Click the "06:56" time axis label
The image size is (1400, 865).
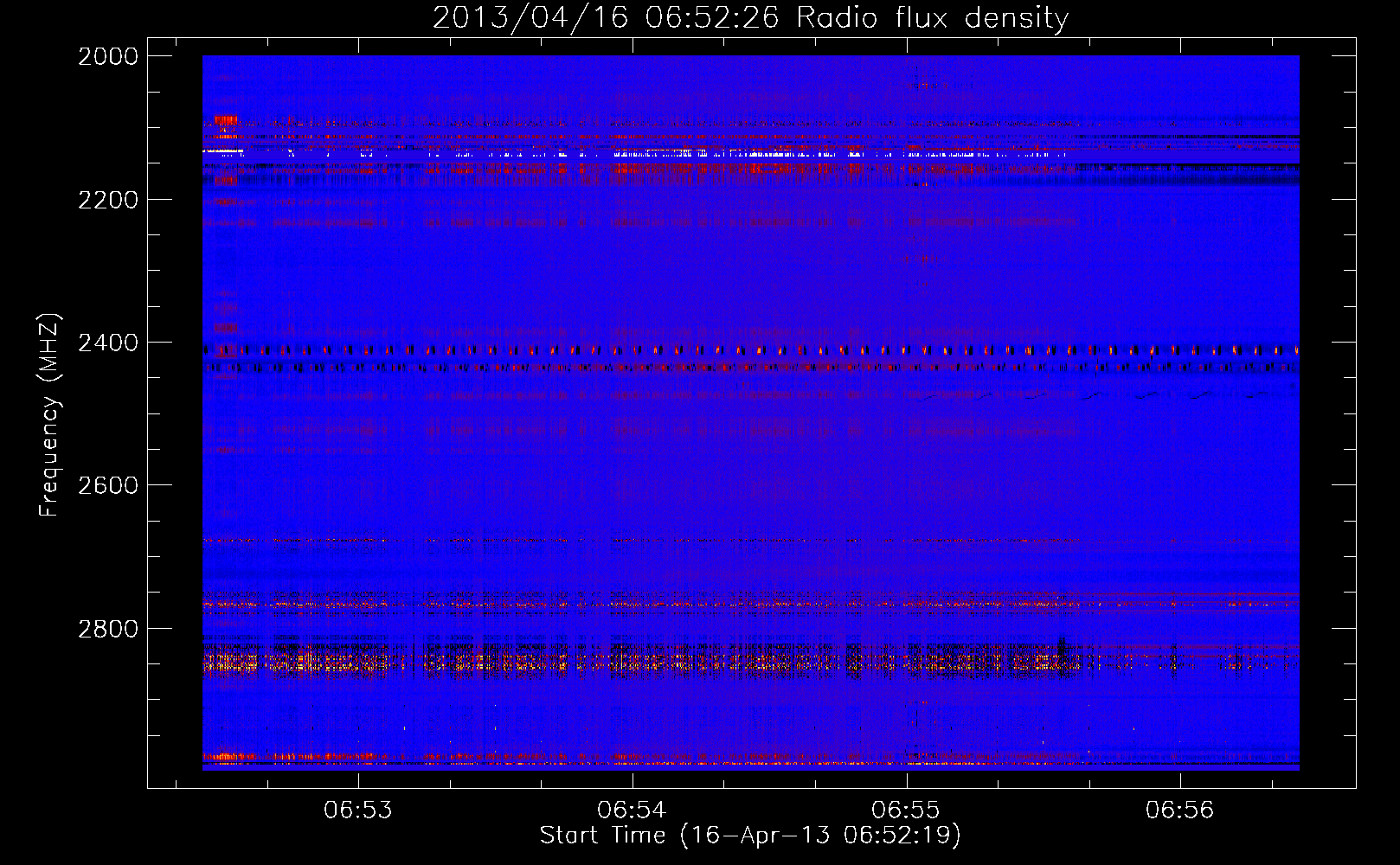click(1180, 810)
